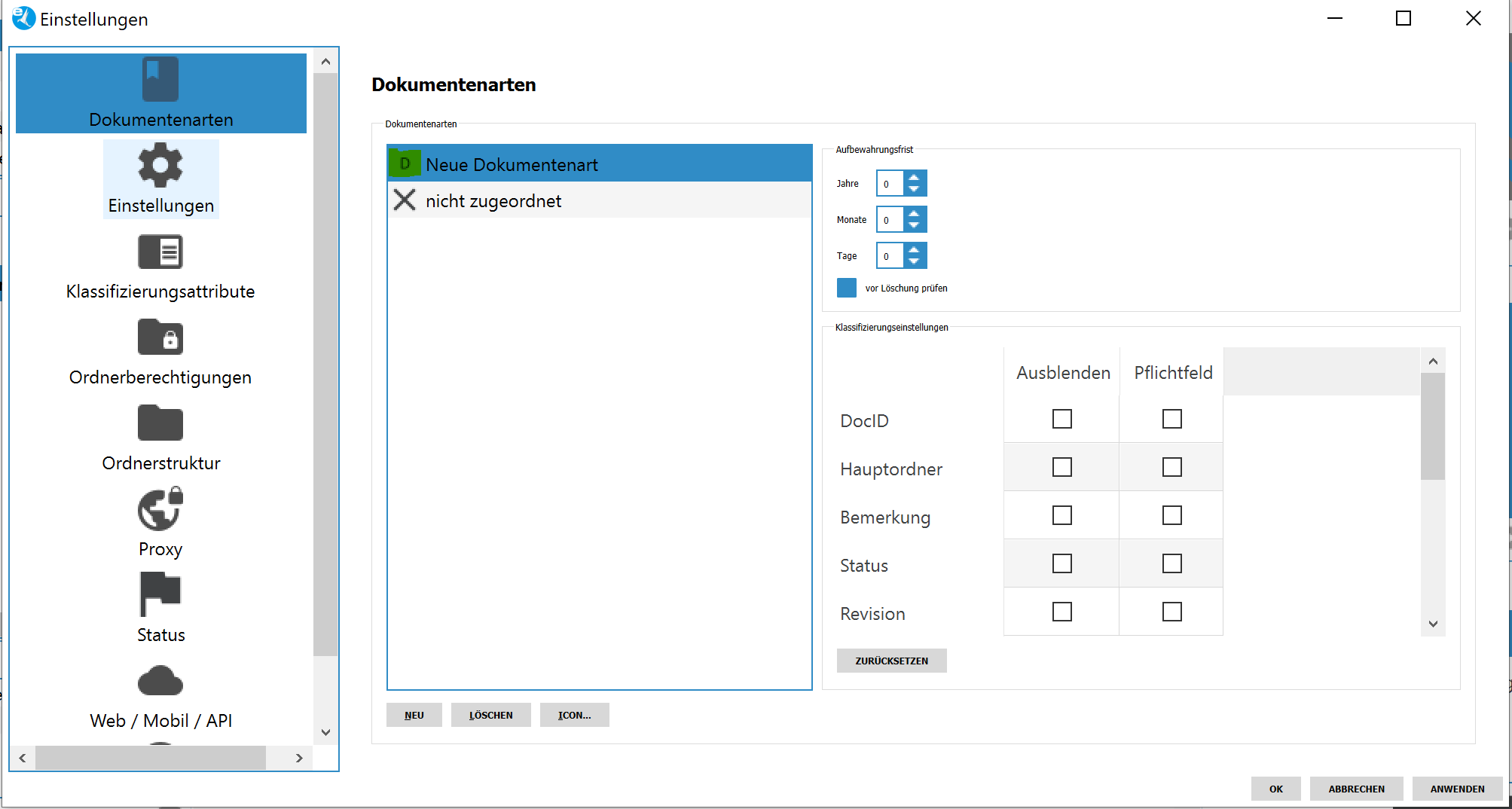Increase the Jahre value with up arrow

[x=914, y=178]
